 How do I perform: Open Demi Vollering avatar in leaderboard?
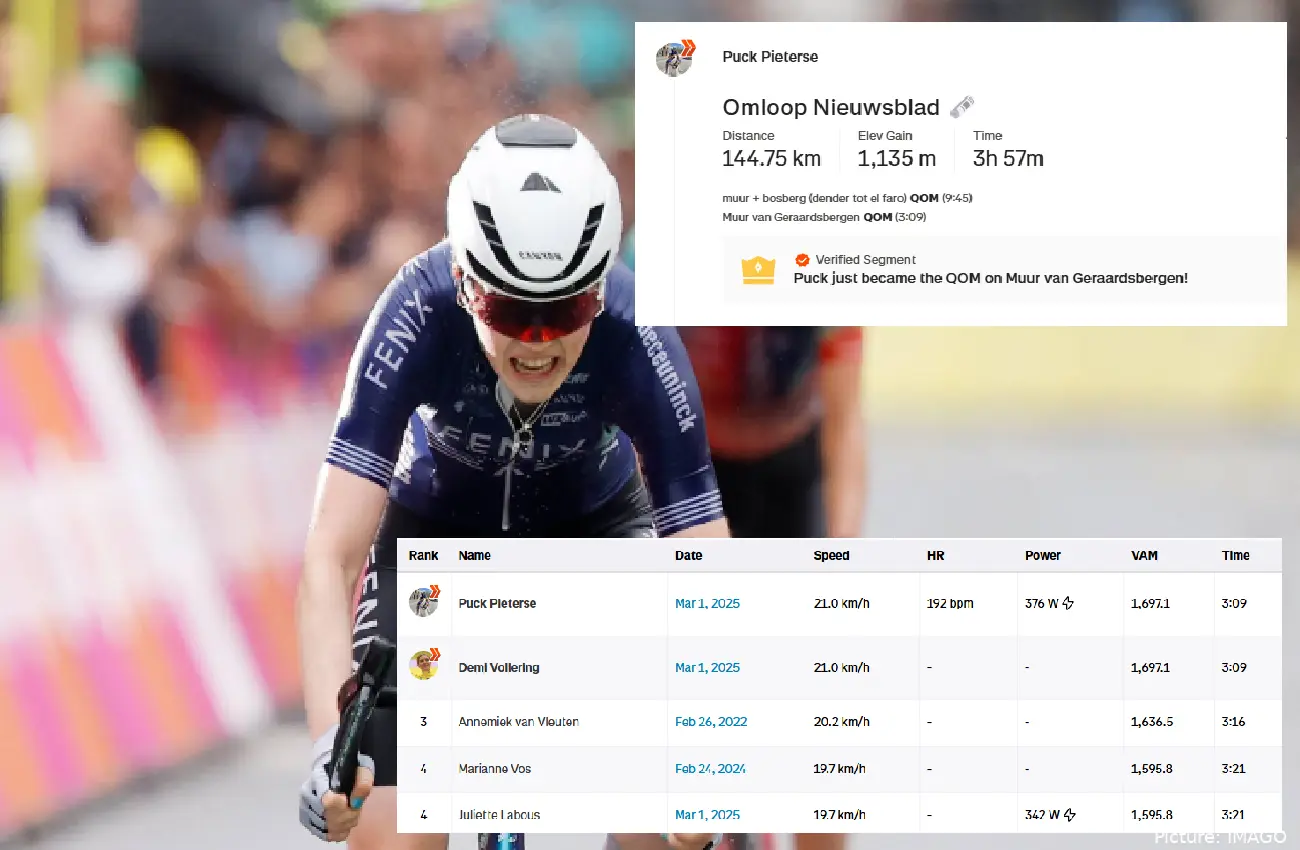pyautogui.click(x=424, y=665)
